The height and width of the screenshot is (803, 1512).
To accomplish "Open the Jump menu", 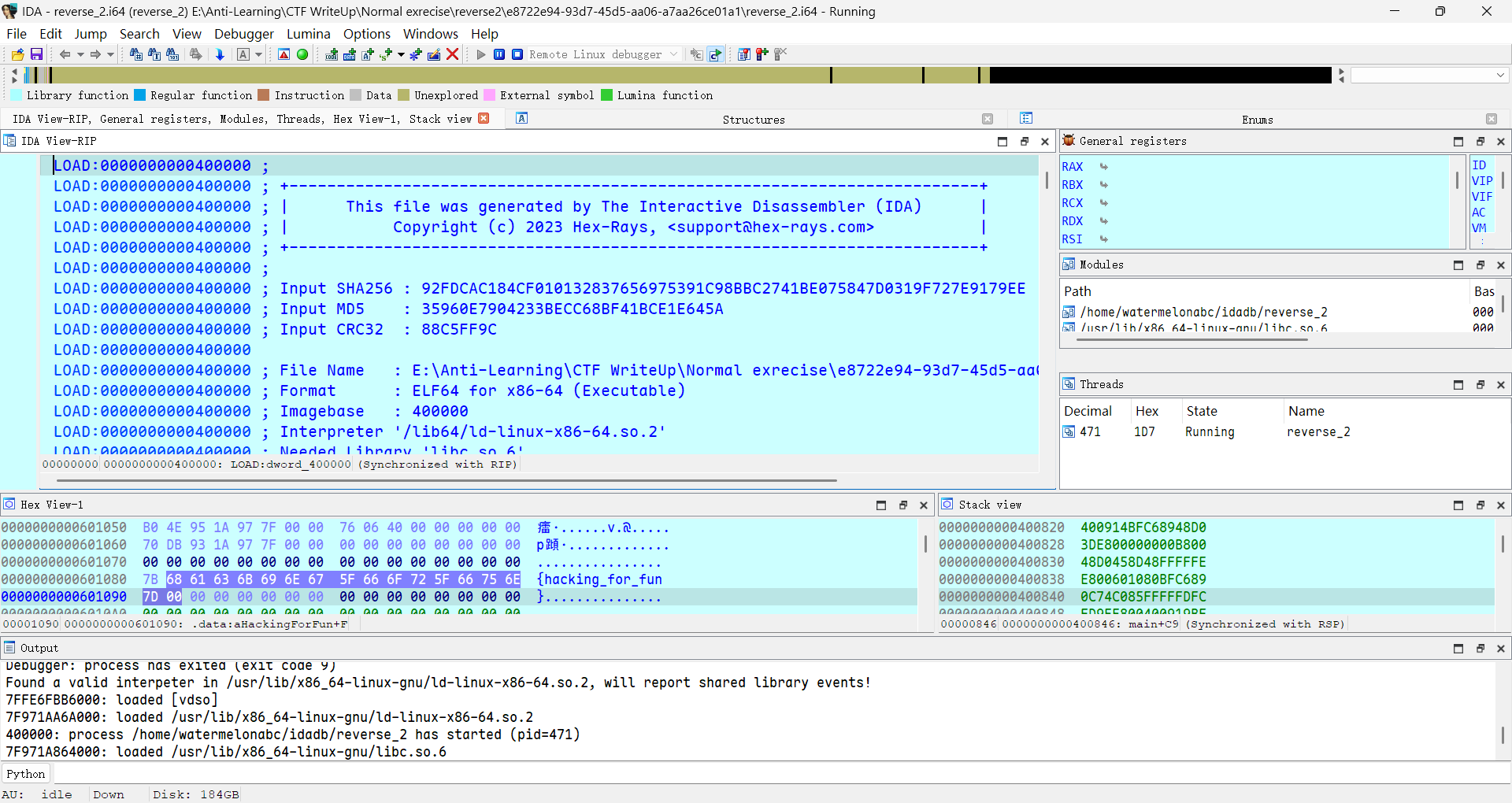I will coord(91,34).
